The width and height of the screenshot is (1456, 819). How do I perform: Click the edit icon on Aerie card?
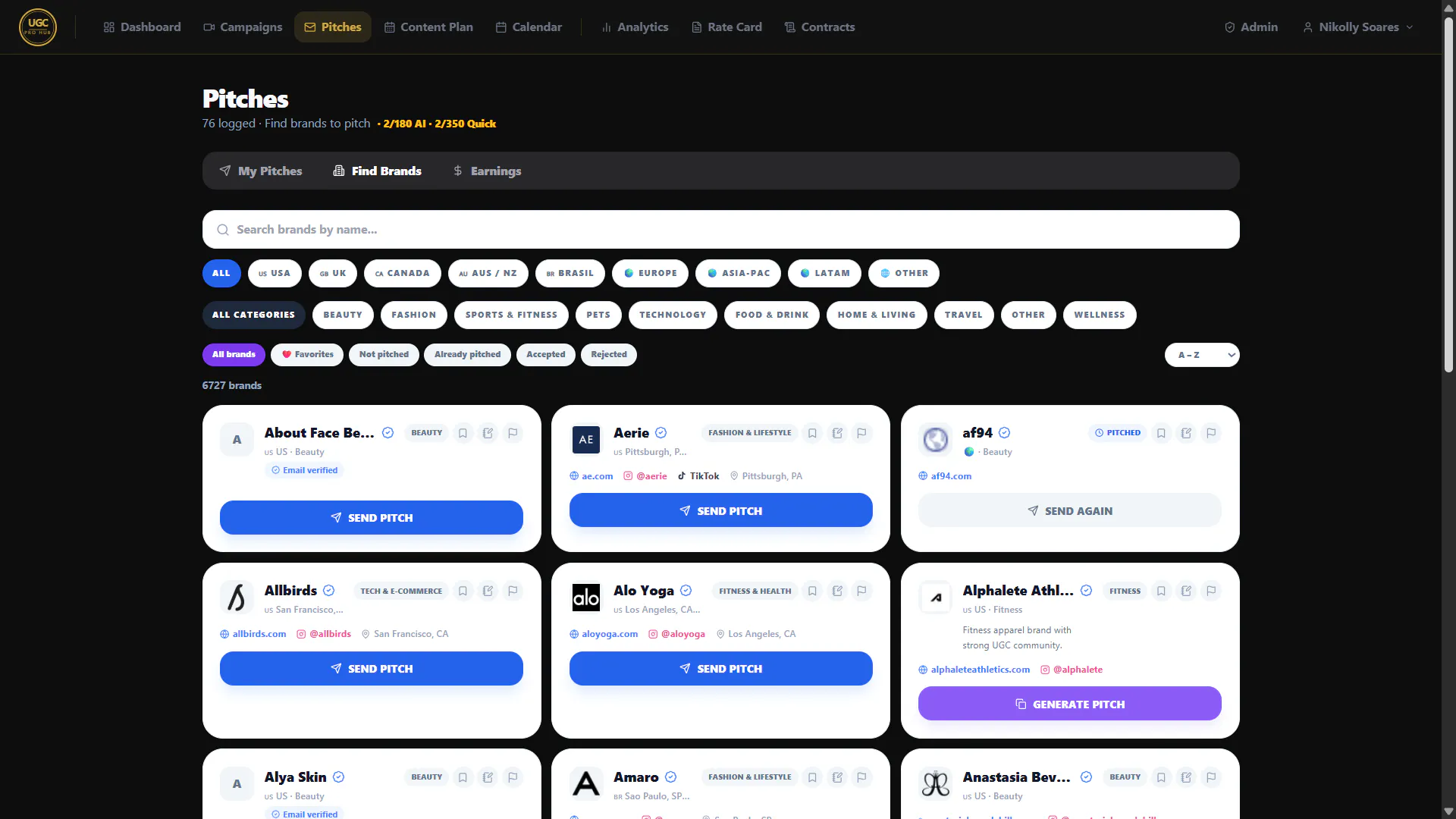(837, 433)
